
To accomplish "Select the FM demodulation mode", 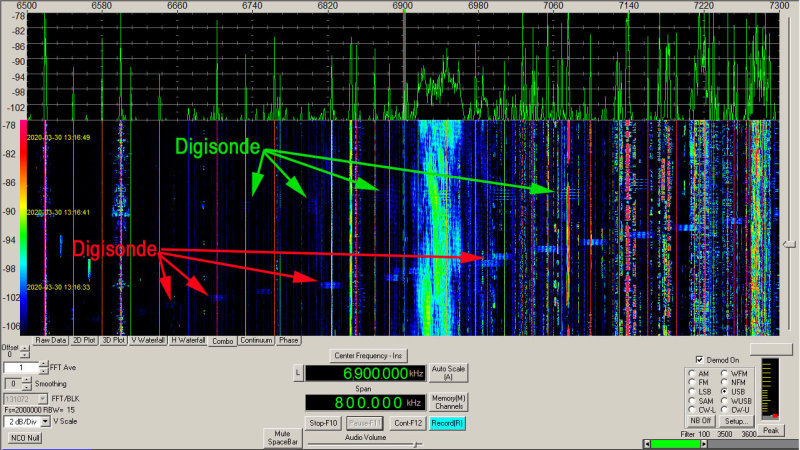I will coord(692,382).
